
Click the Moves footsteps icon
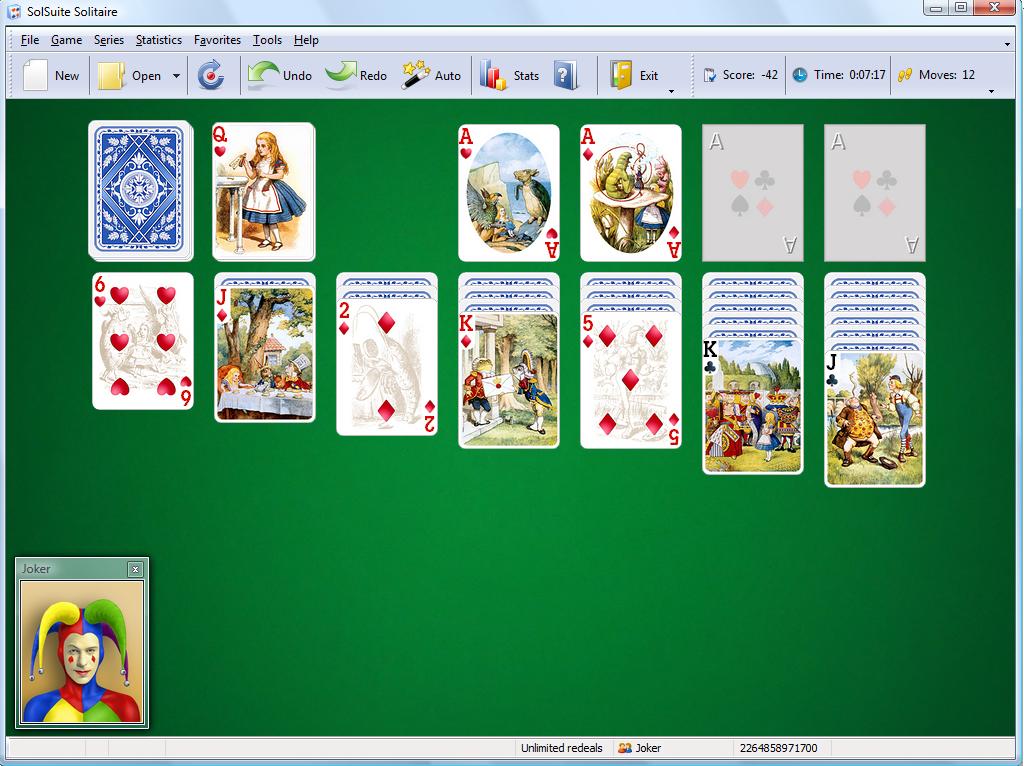[904, 75]
